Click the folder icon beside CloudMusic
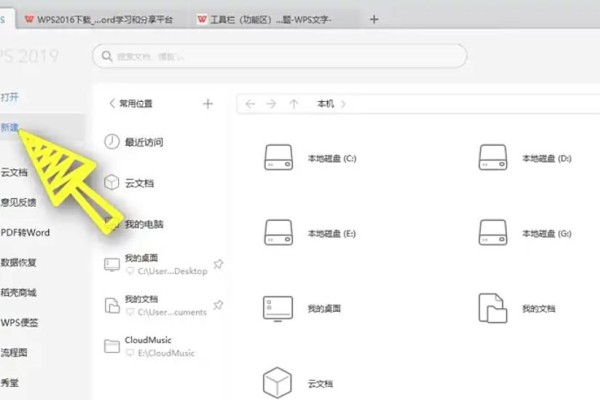Viewport: 600px width, 400px height. [x=112, y=346]
